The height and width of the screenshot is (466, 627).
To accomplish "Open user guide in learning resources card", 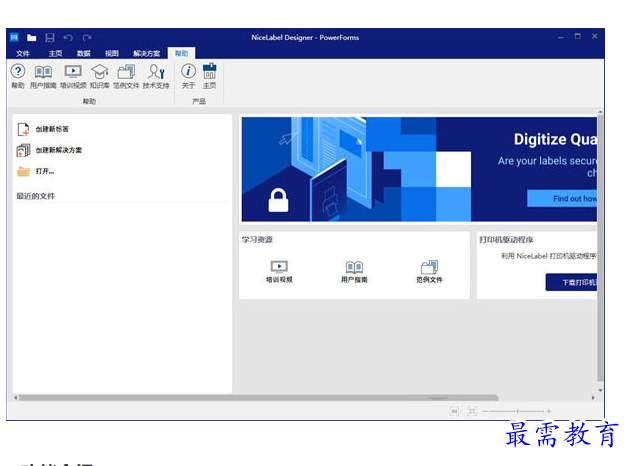I will coord(354,272).
